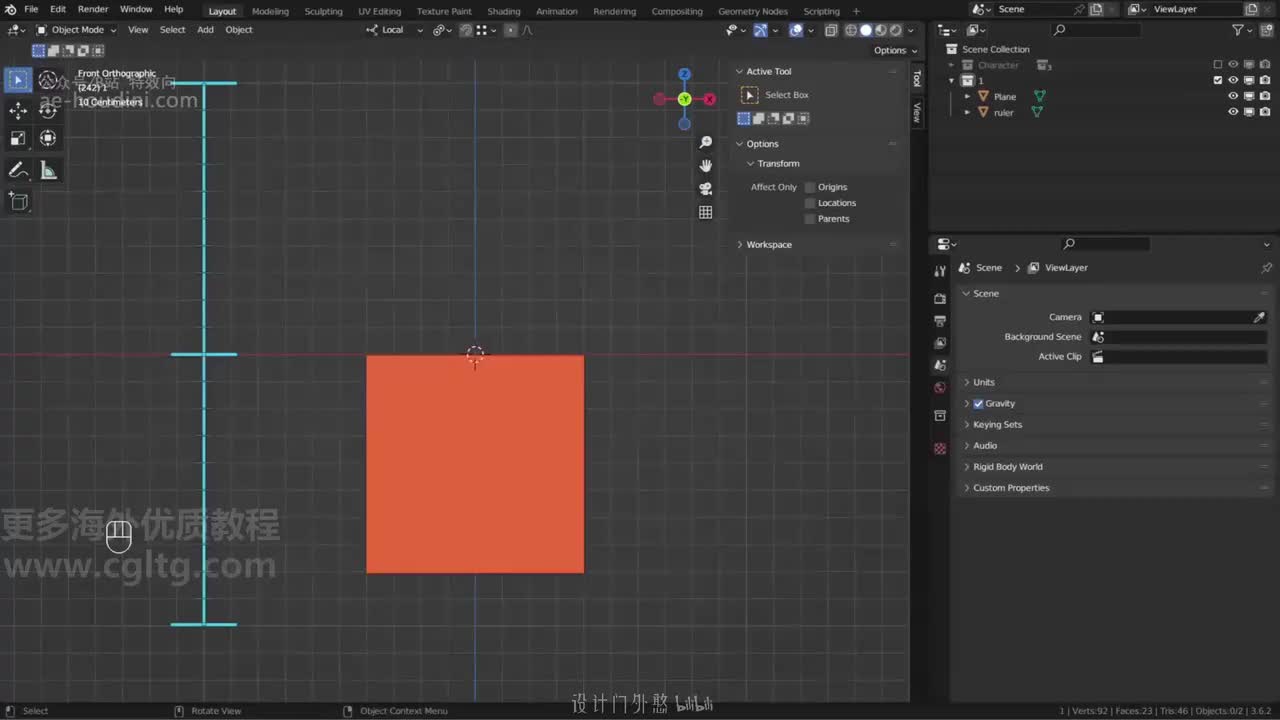This screenshot has width=1280, height=720.
Task: Uncheck collection 1 in the Outliner
Action: 1218,81
